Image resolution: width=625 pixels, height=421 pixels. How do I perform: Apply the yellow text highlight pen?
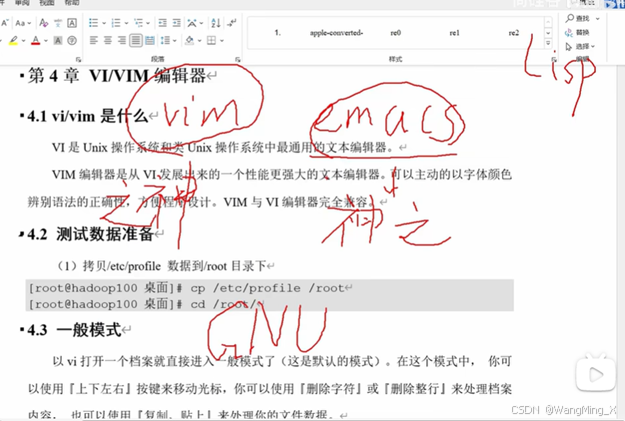[14, 40]
